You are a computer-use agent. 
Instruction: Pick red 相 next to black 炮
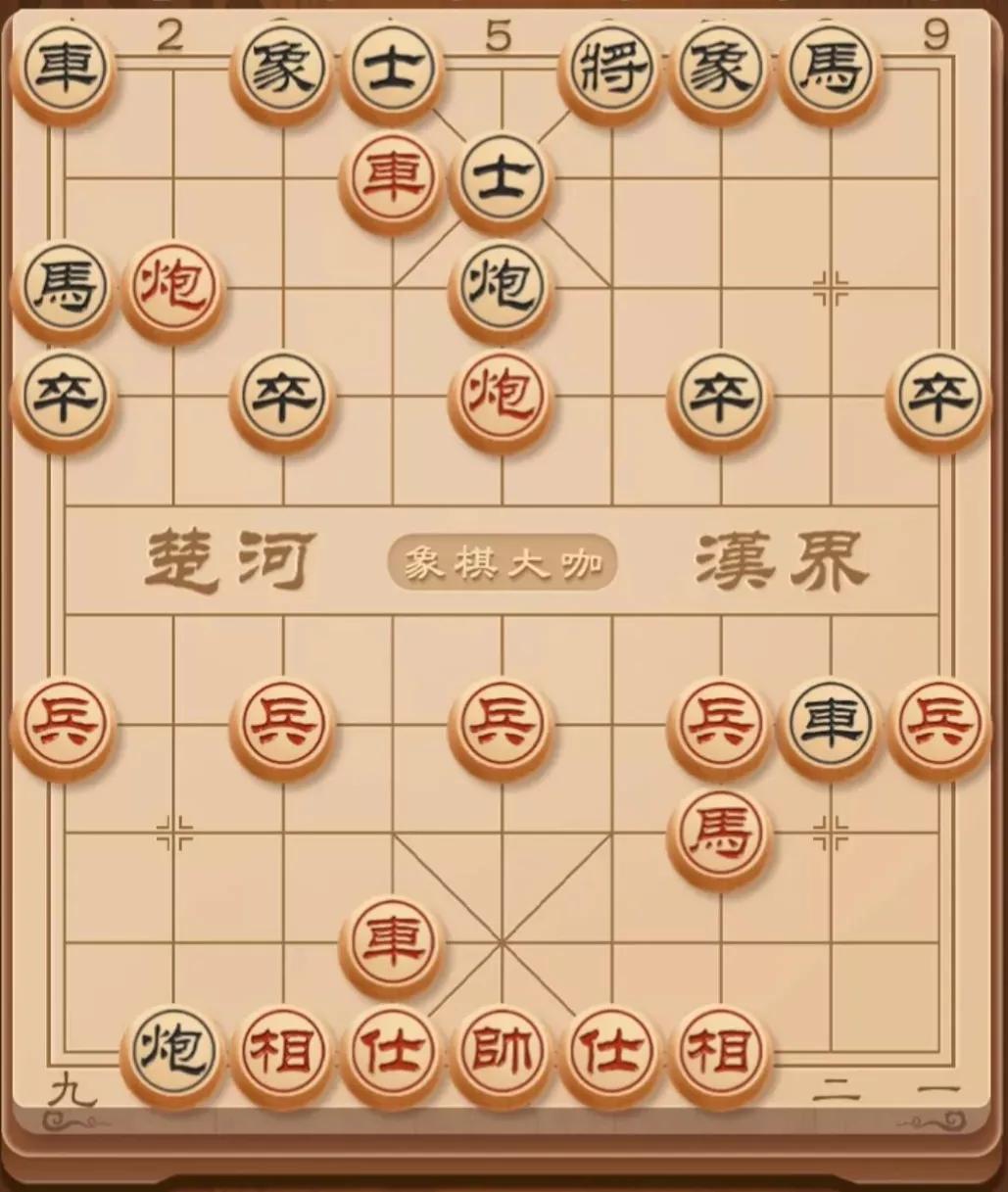(282, 1053)
